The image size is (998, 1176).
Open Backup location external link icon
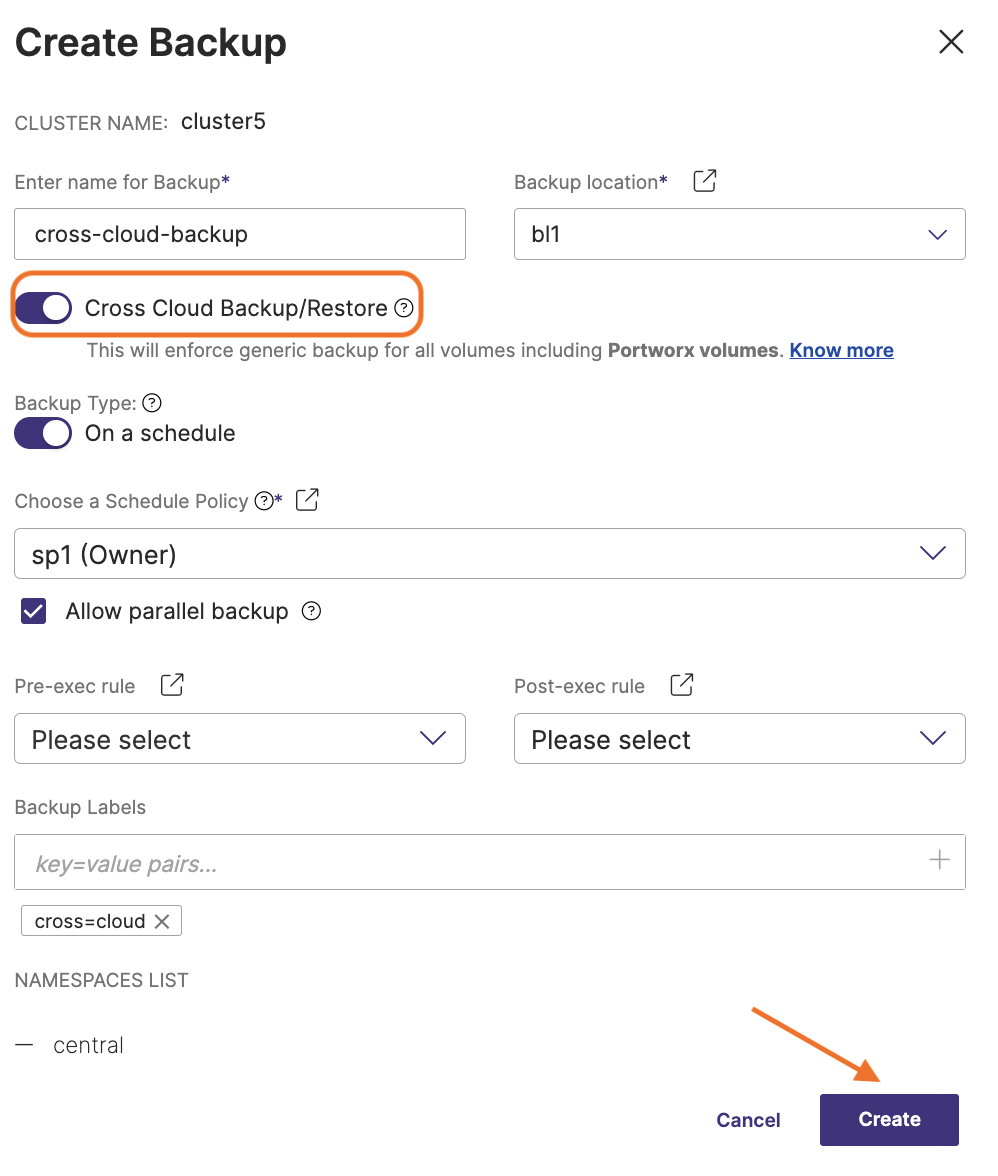705,181
